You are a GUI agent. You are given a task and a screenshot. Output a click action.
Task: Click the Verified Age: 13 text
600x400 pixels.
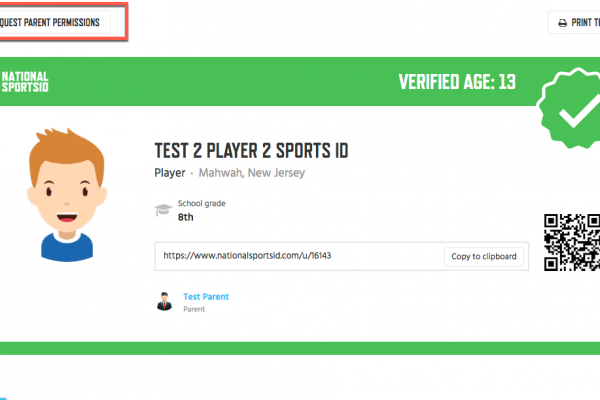click(457, 82)
